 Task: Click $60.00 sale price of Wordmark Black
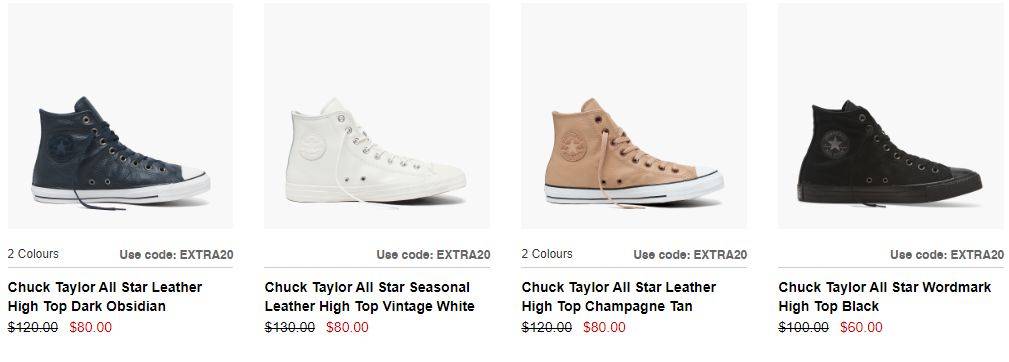(861, 327)
